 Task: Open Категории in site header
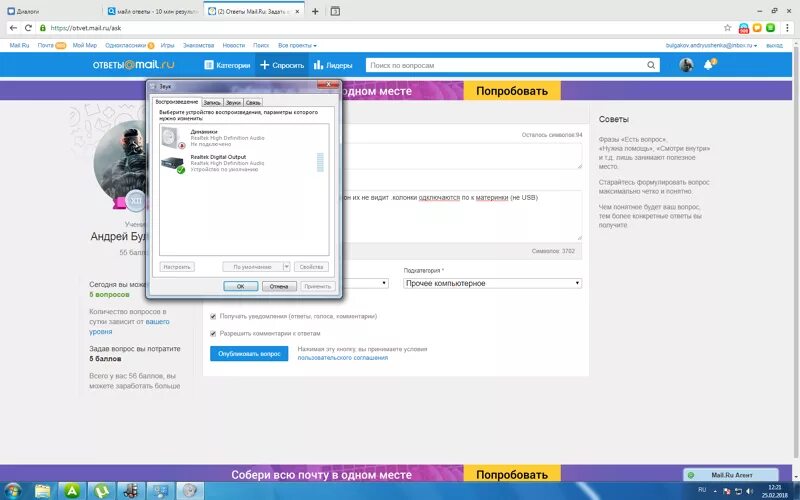(x=227, y=65)
